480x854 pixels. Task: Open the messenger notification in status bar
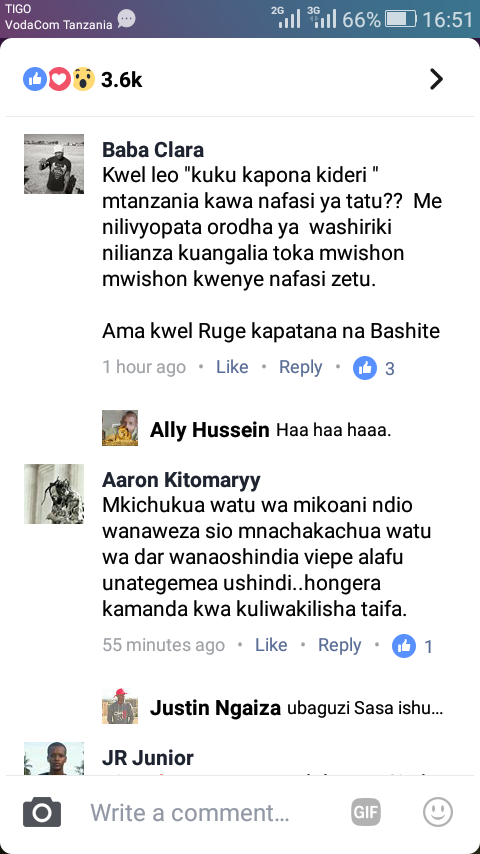coord(126,20)
